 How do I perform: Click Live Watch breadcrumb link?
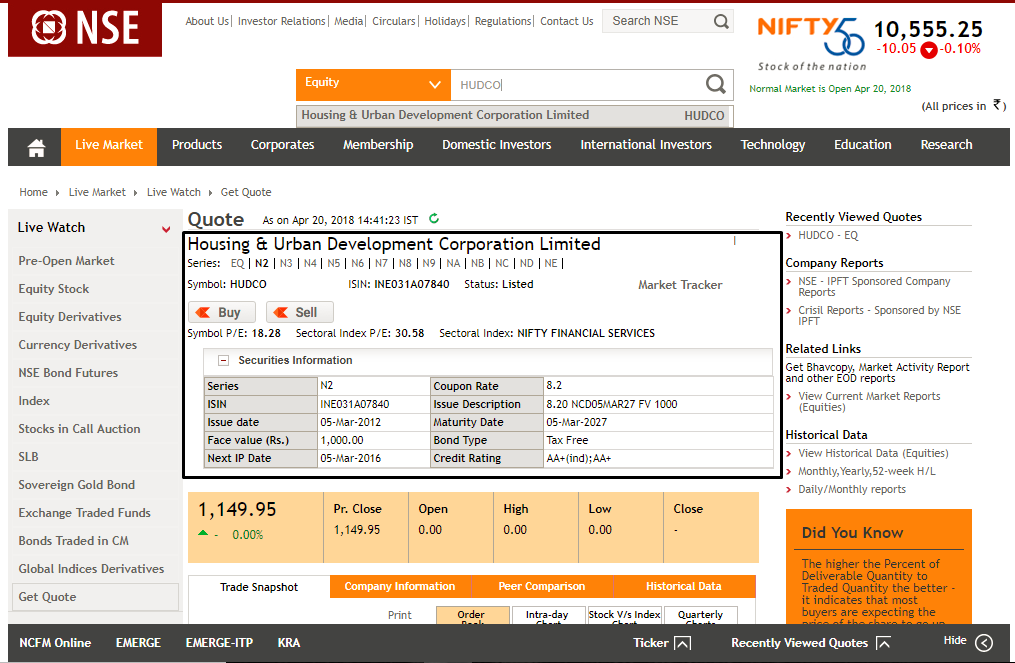173,192
